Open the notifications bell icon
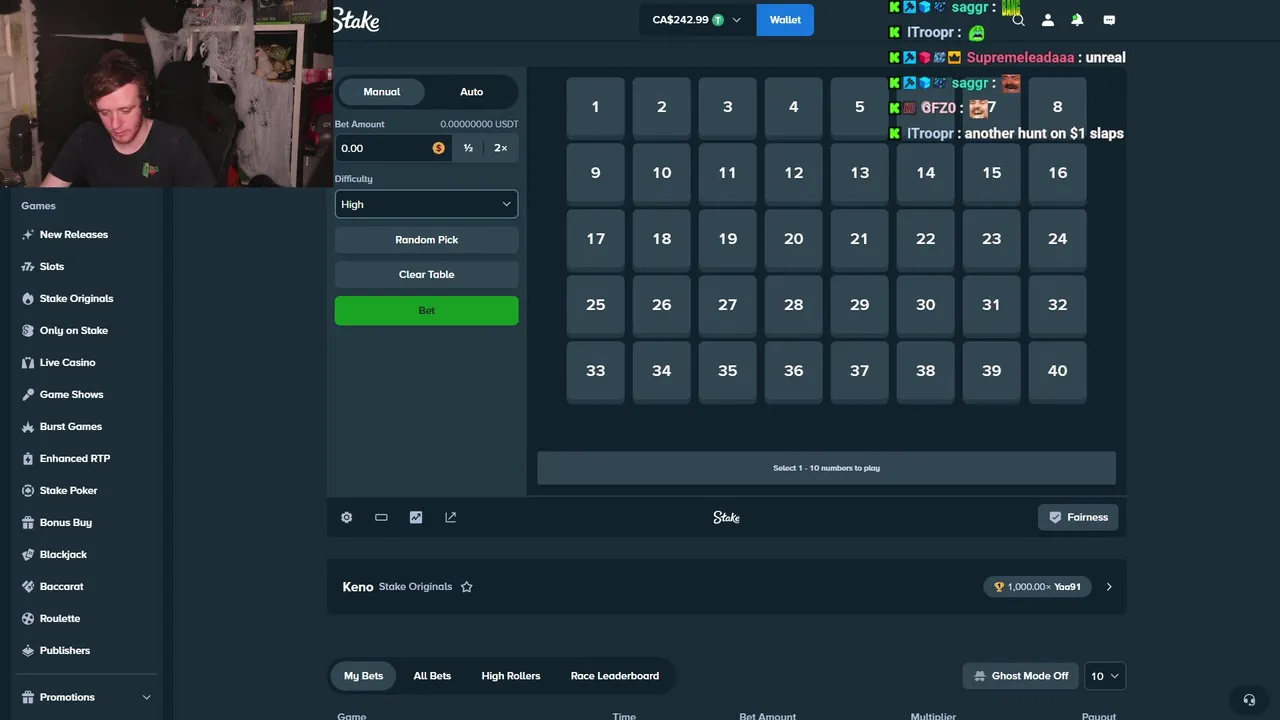The image size is (1280, 720). [x=1077, y=20]
